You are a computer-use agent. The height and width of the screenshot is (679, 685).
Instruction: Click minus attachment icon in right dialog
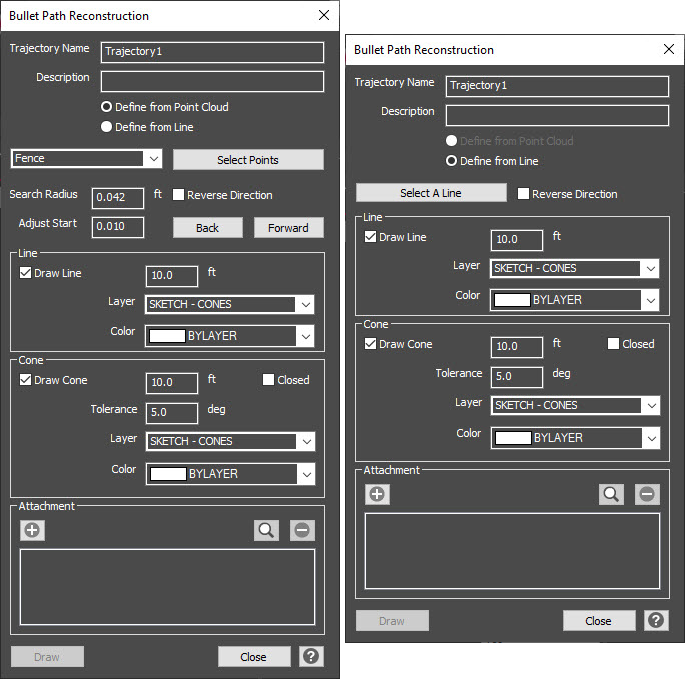click(x=647, y=494)
